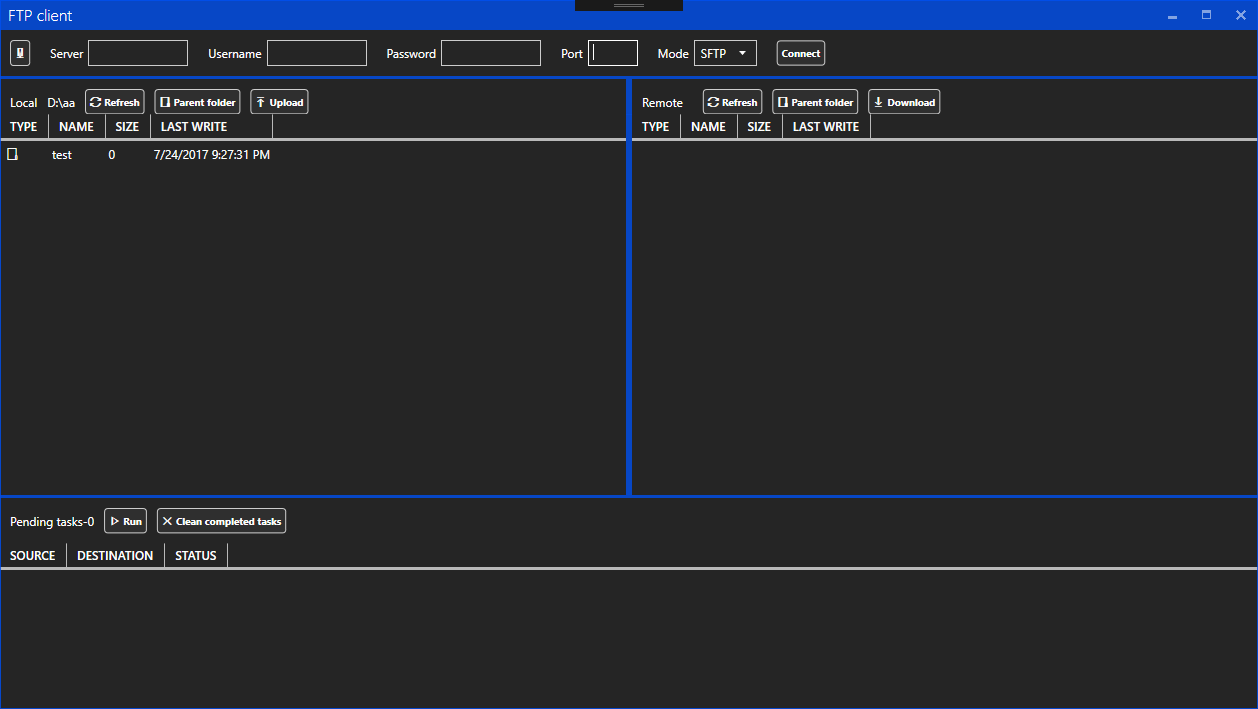
Task: Click Clean completed tasks button
Action: [x=221, y=521]
